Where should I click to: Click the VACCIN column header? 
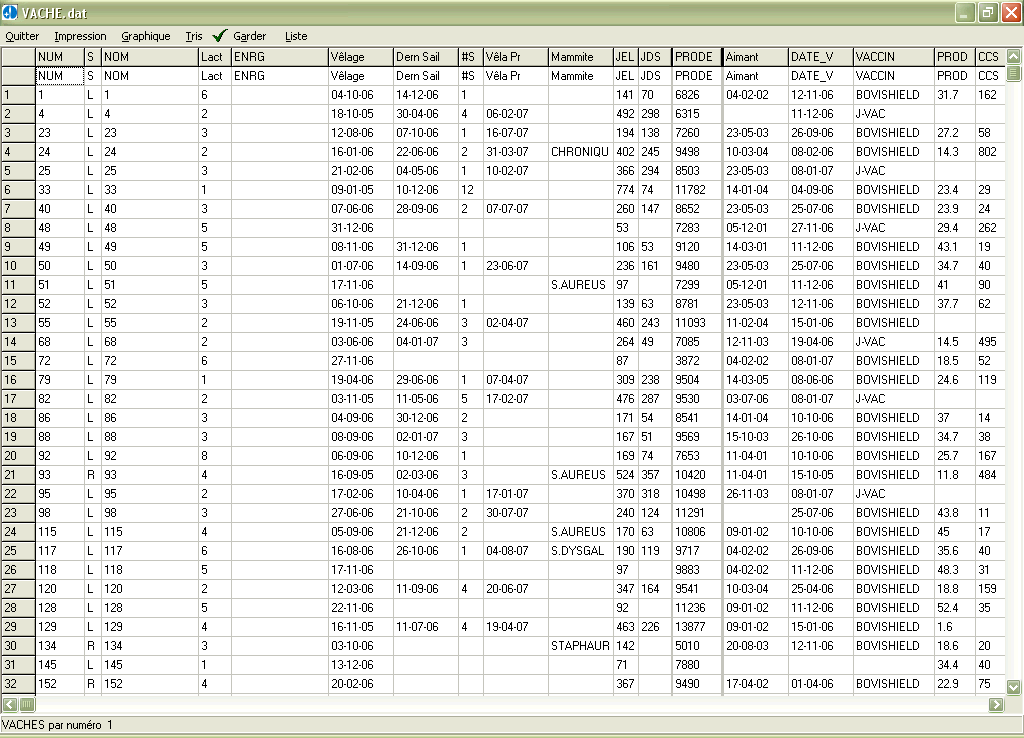[893, 57]
